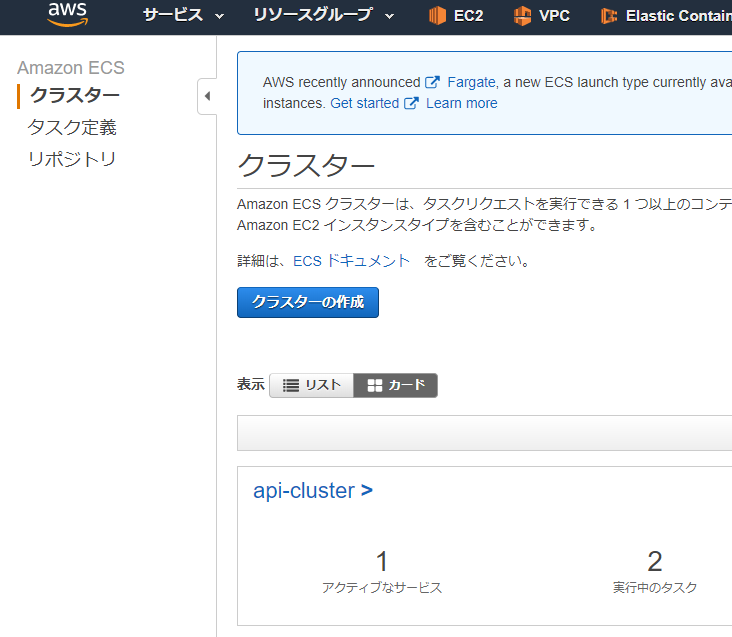
Task: Switch to カード view
Action: [x=395, y=385]
